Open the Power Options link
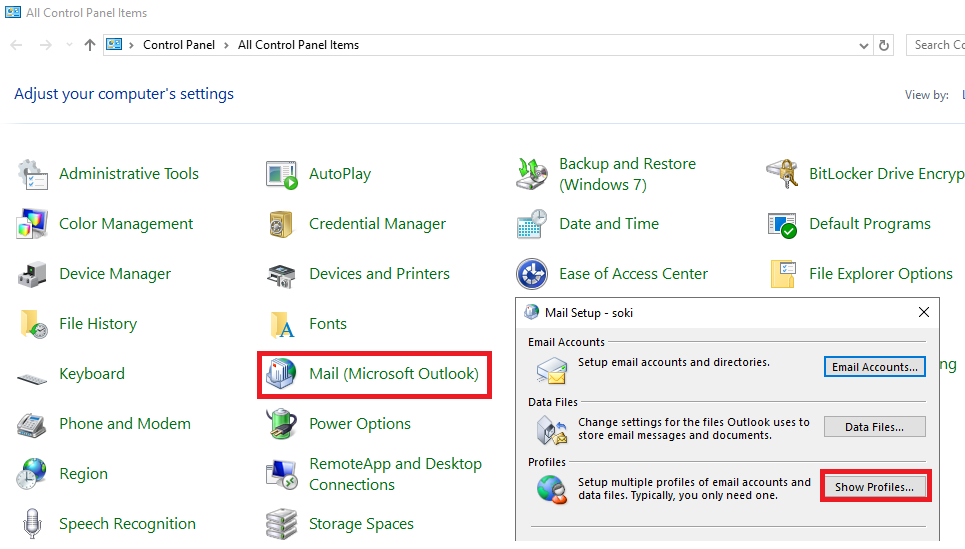The image size is (965, 549). (x=360, y=424)
